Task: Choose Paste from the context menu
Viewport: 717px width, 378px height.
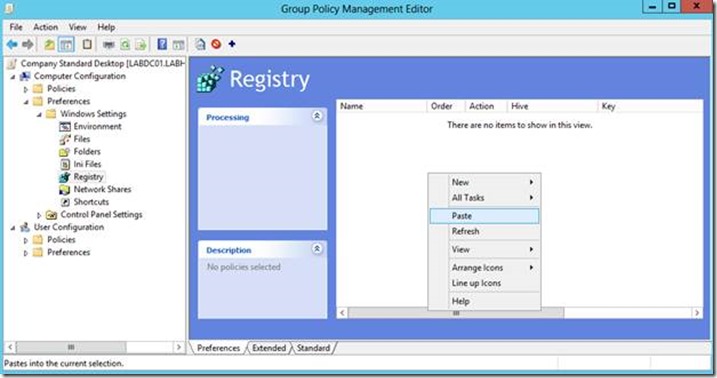Action: [x=484, y=216]
